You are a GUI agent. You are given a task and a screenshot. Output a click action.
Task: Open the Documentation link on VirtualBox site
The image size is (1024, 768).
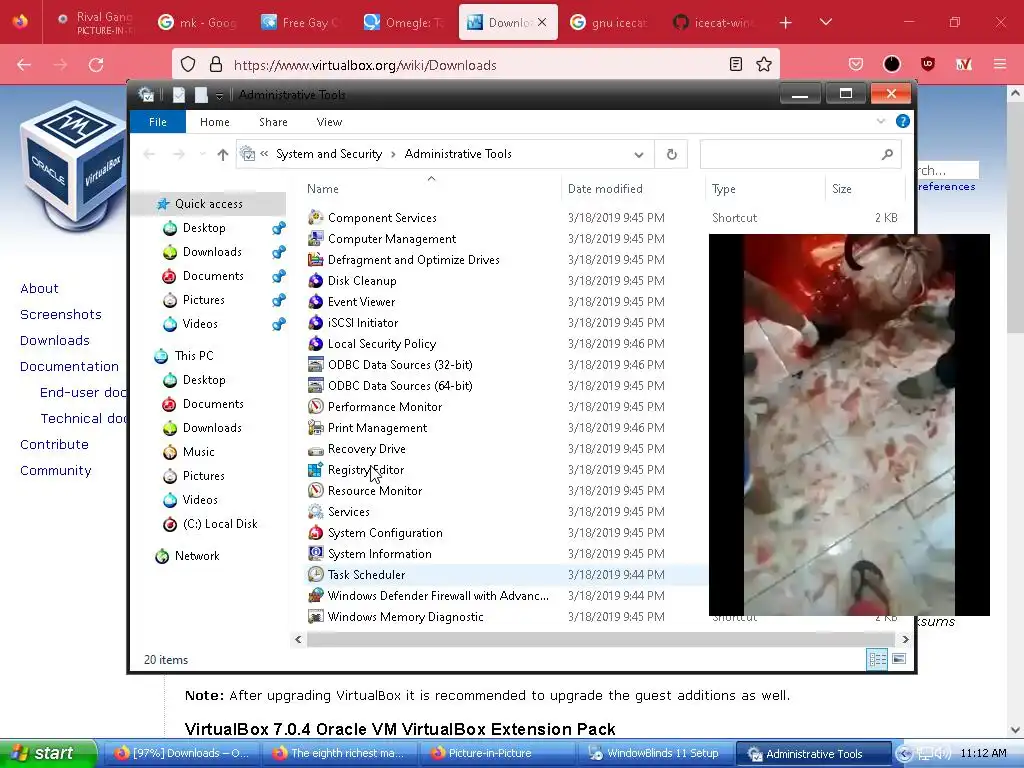[69, 366]
